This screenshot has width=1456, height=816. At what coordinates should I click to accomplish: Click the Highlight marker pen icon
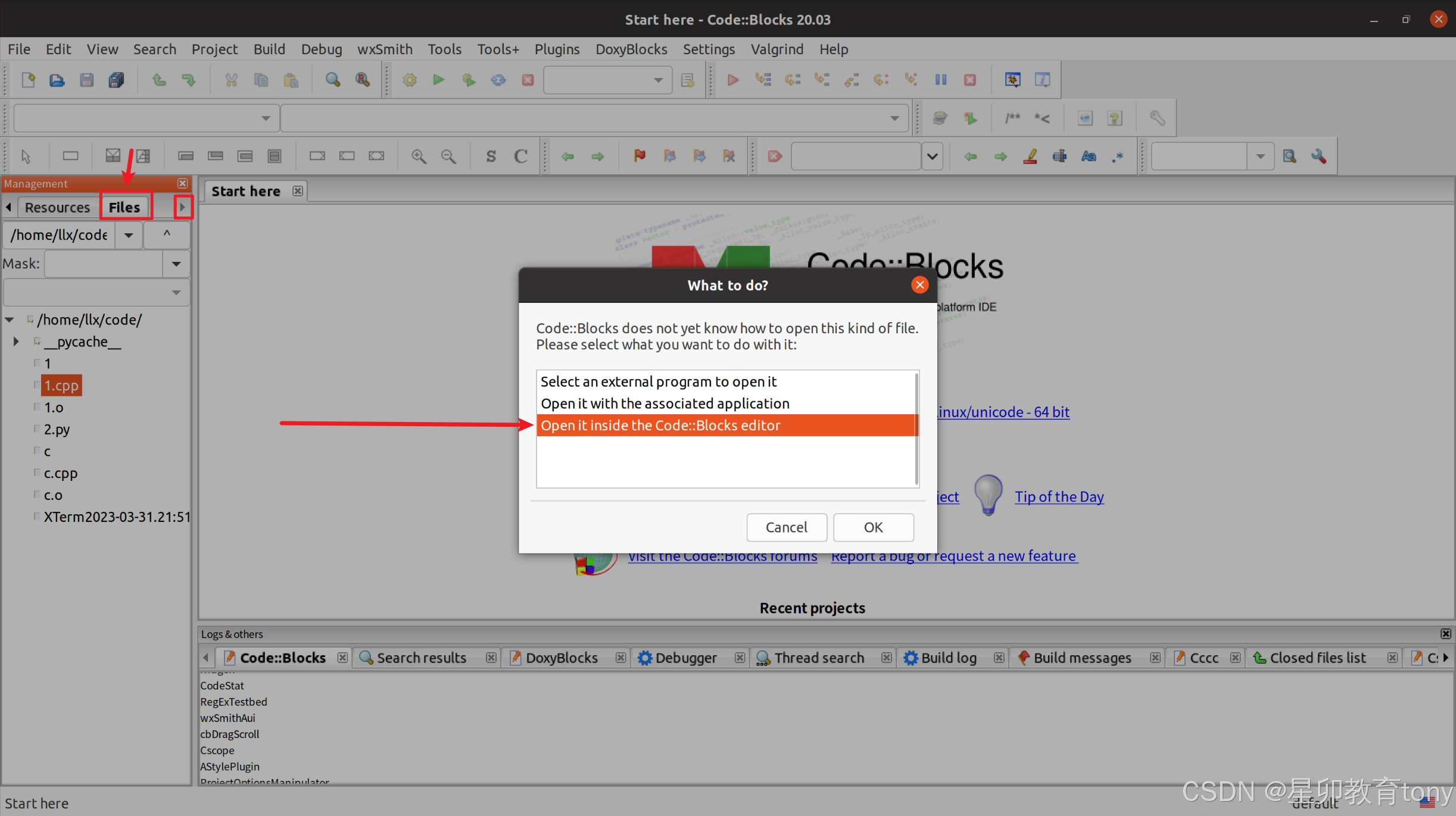coord(1030,156)
